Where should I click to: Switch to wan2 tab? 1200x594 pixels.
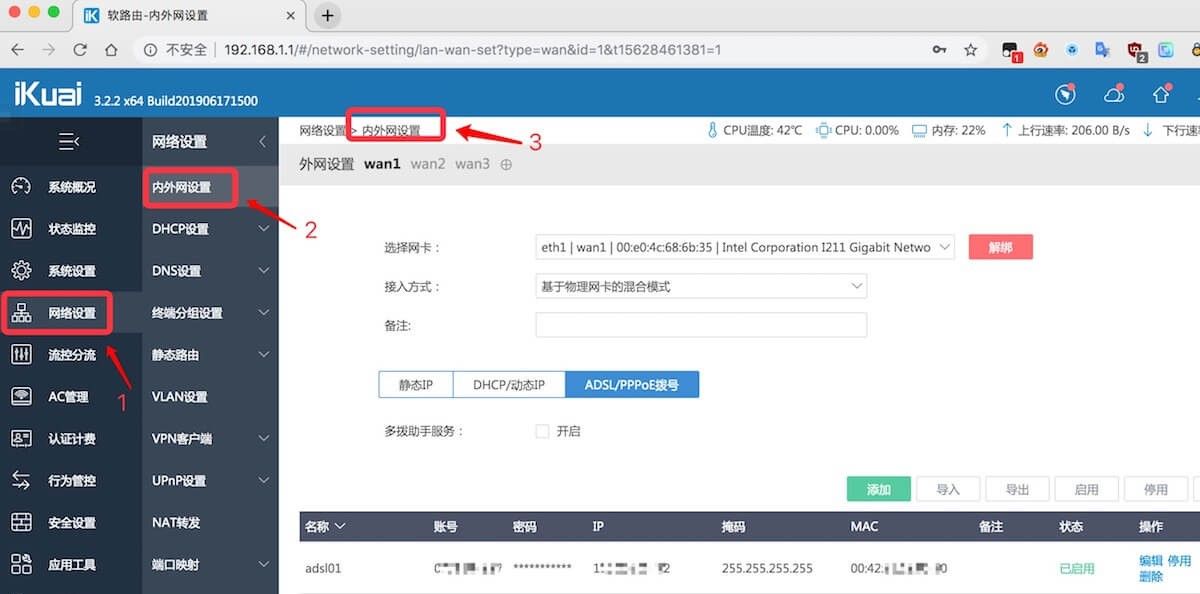[428, 164]
